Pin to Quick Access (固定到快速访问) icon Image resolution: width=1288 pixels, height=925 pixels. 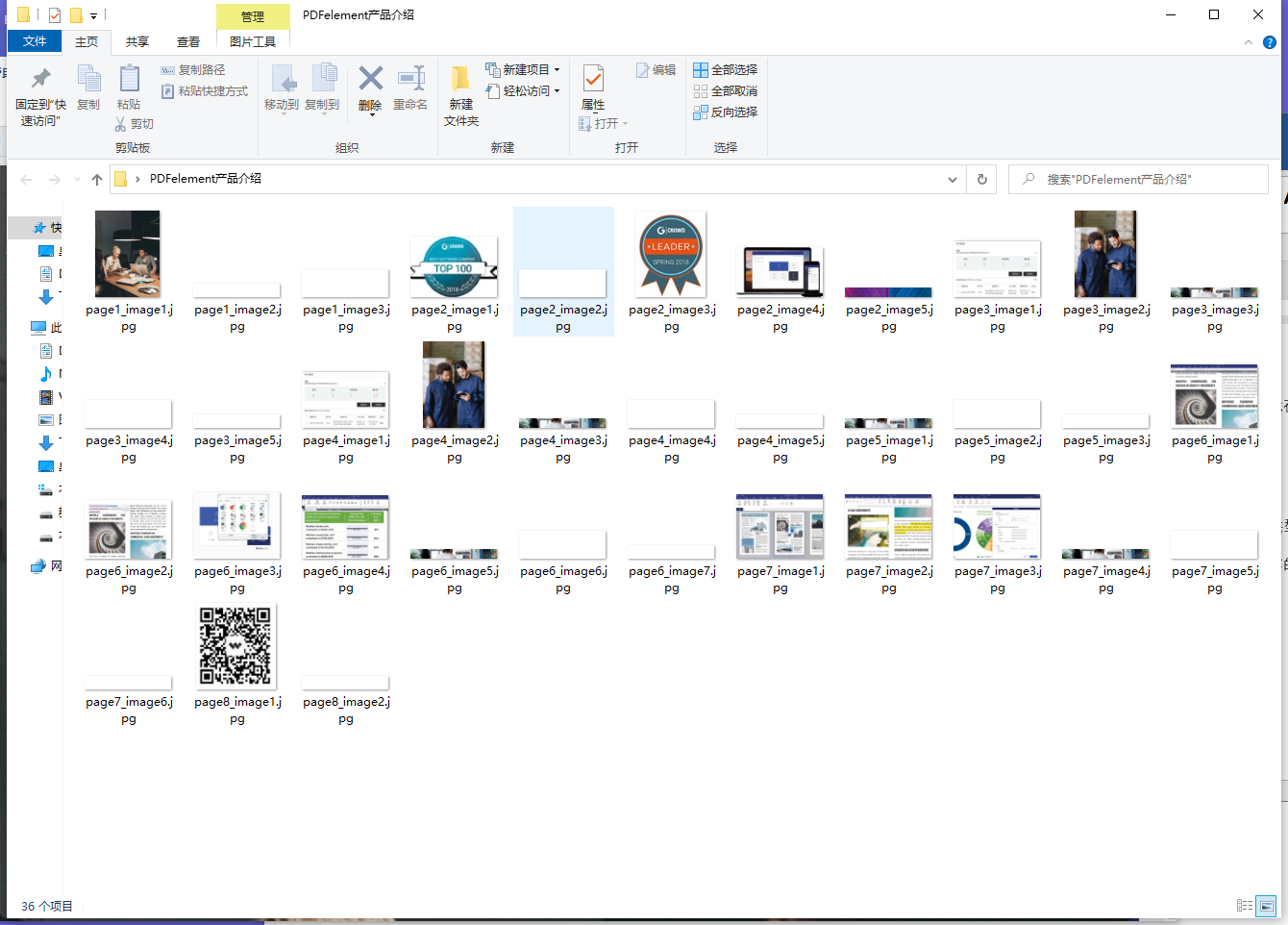click(x=40, y=81)
